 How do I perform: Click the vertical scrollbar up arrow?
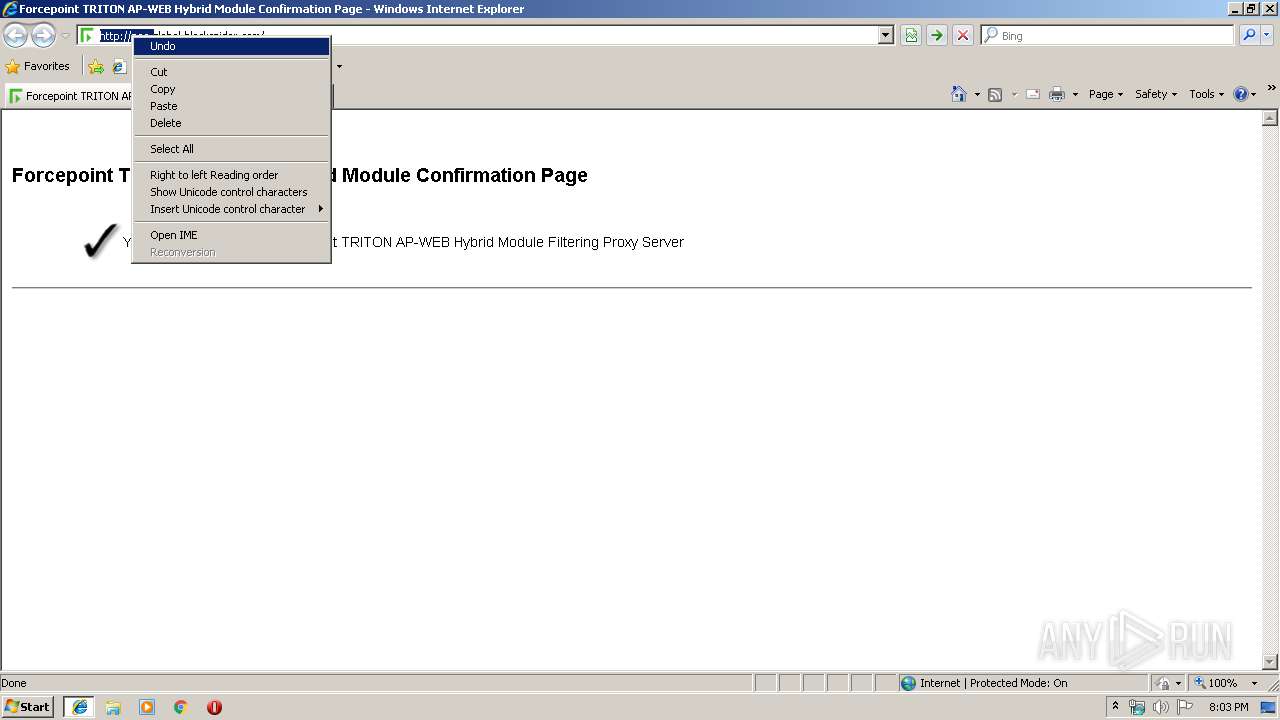(1270, 119)
